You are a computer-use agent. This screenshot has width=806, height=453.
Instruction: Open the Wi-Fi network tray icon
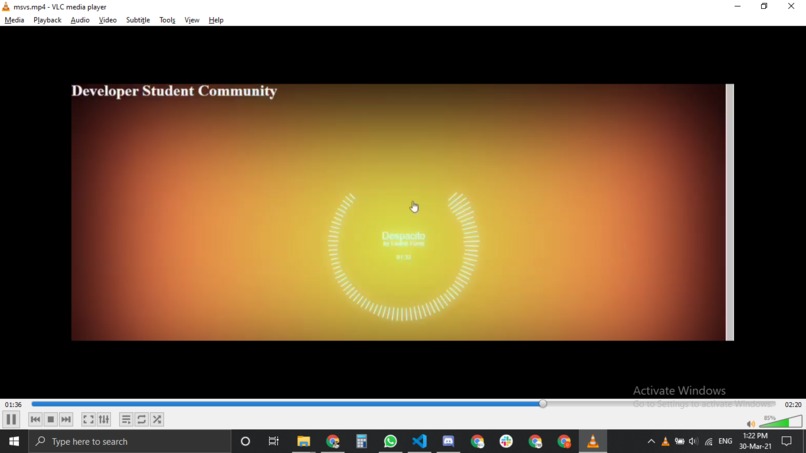coord(708,441)
